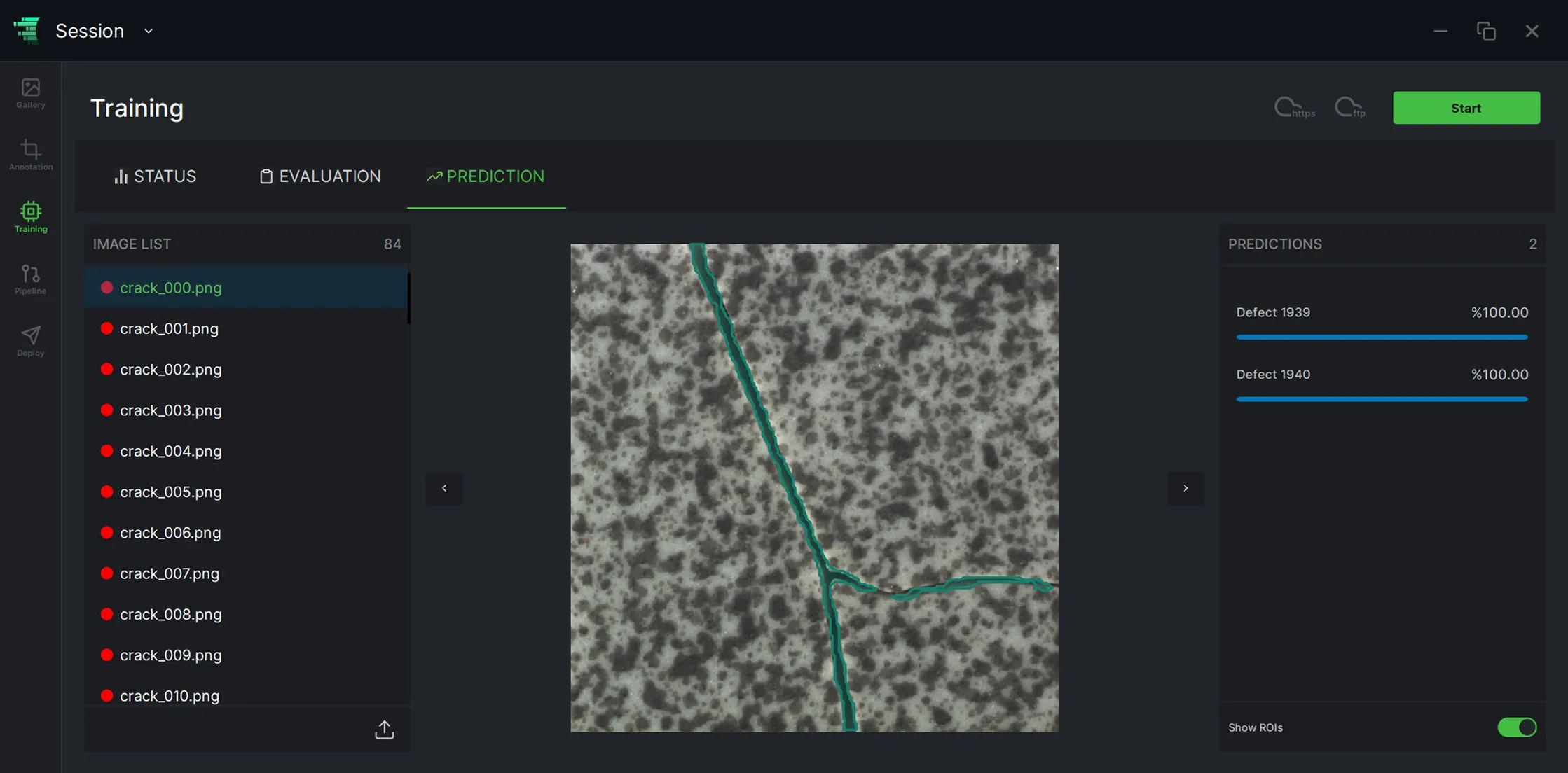
Task: Click the app logo in title bar
Action: (x=27, y=30)
